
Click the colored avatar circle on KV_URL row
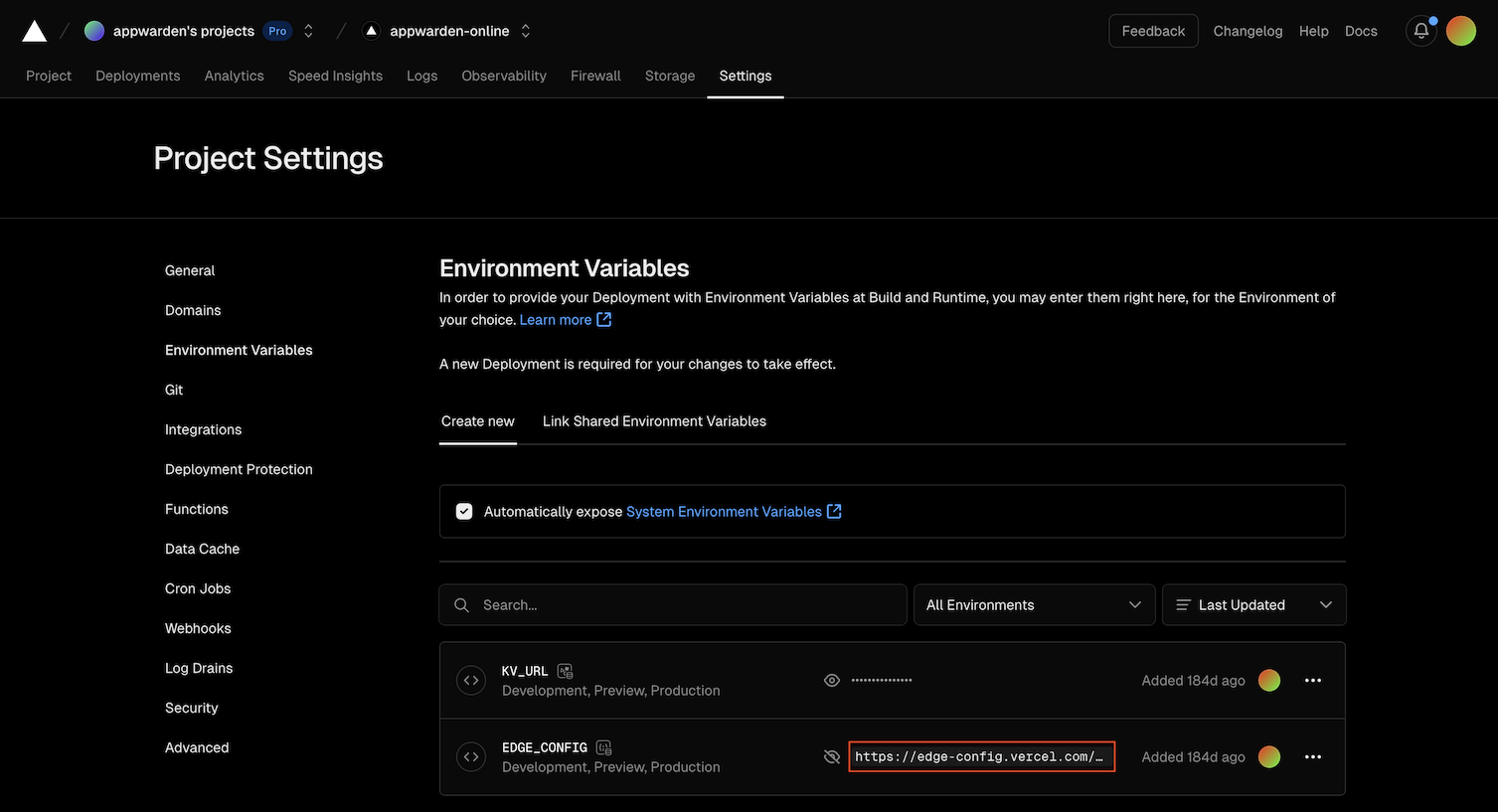point(1269,680)
